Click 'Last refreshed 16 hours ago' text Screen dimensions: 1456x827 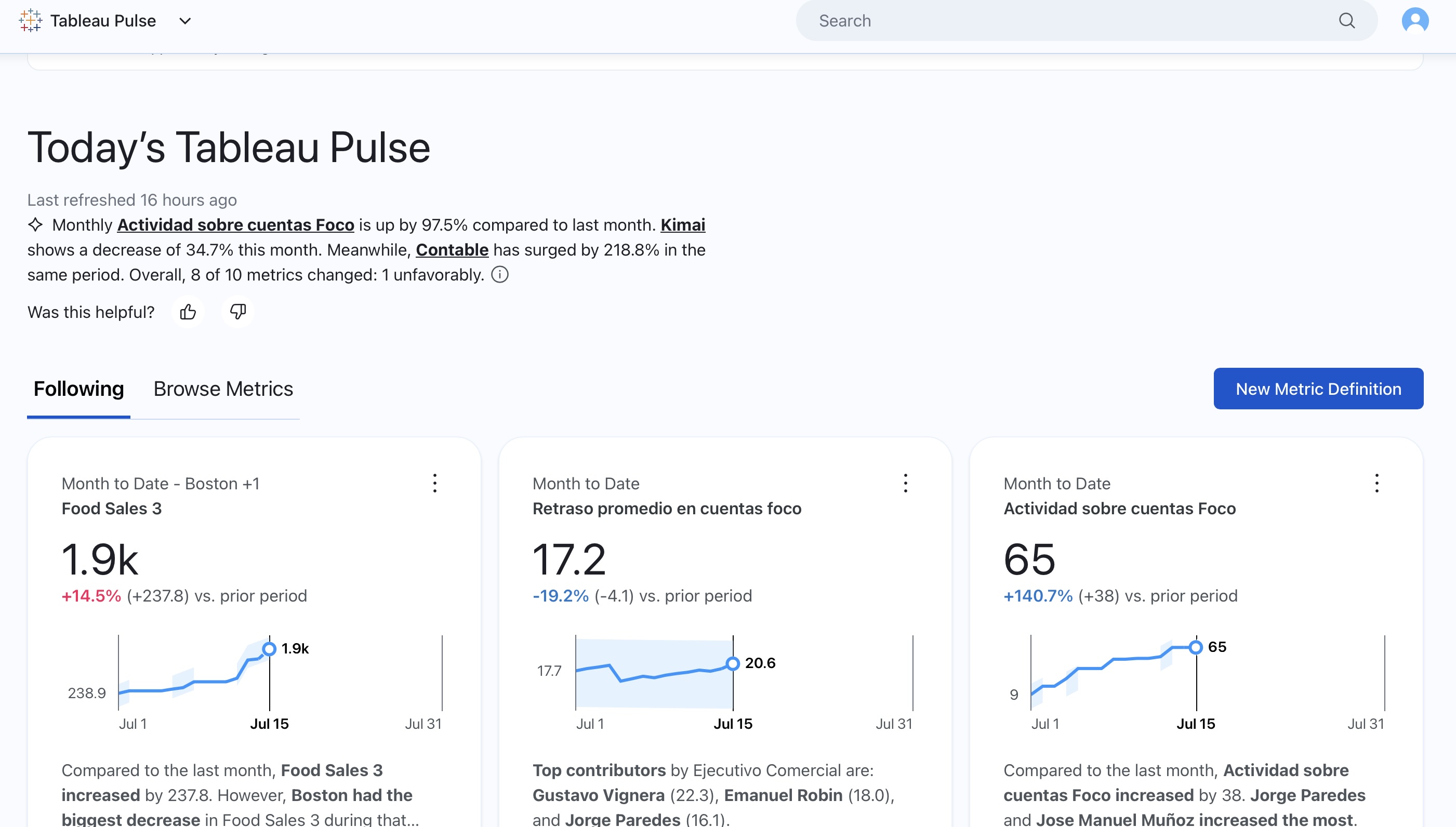[x=133, y=200]
